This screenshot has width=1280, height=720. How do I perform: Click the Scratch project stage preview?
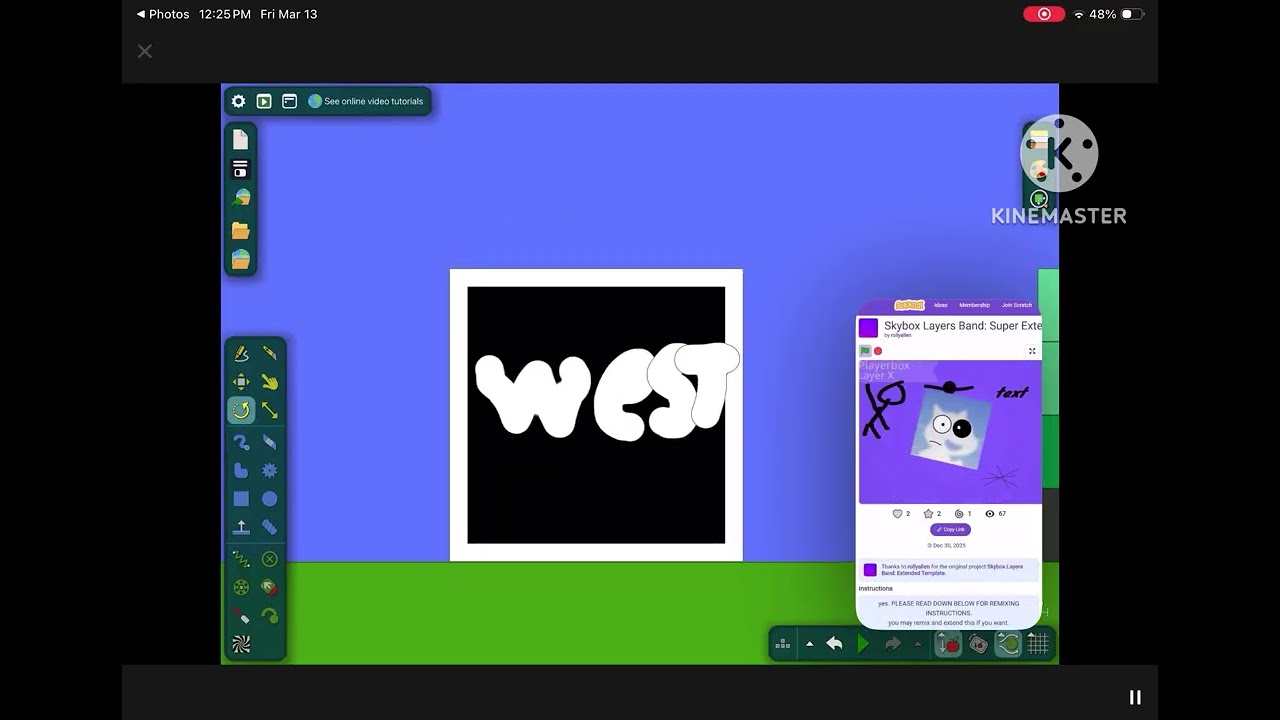950,432
